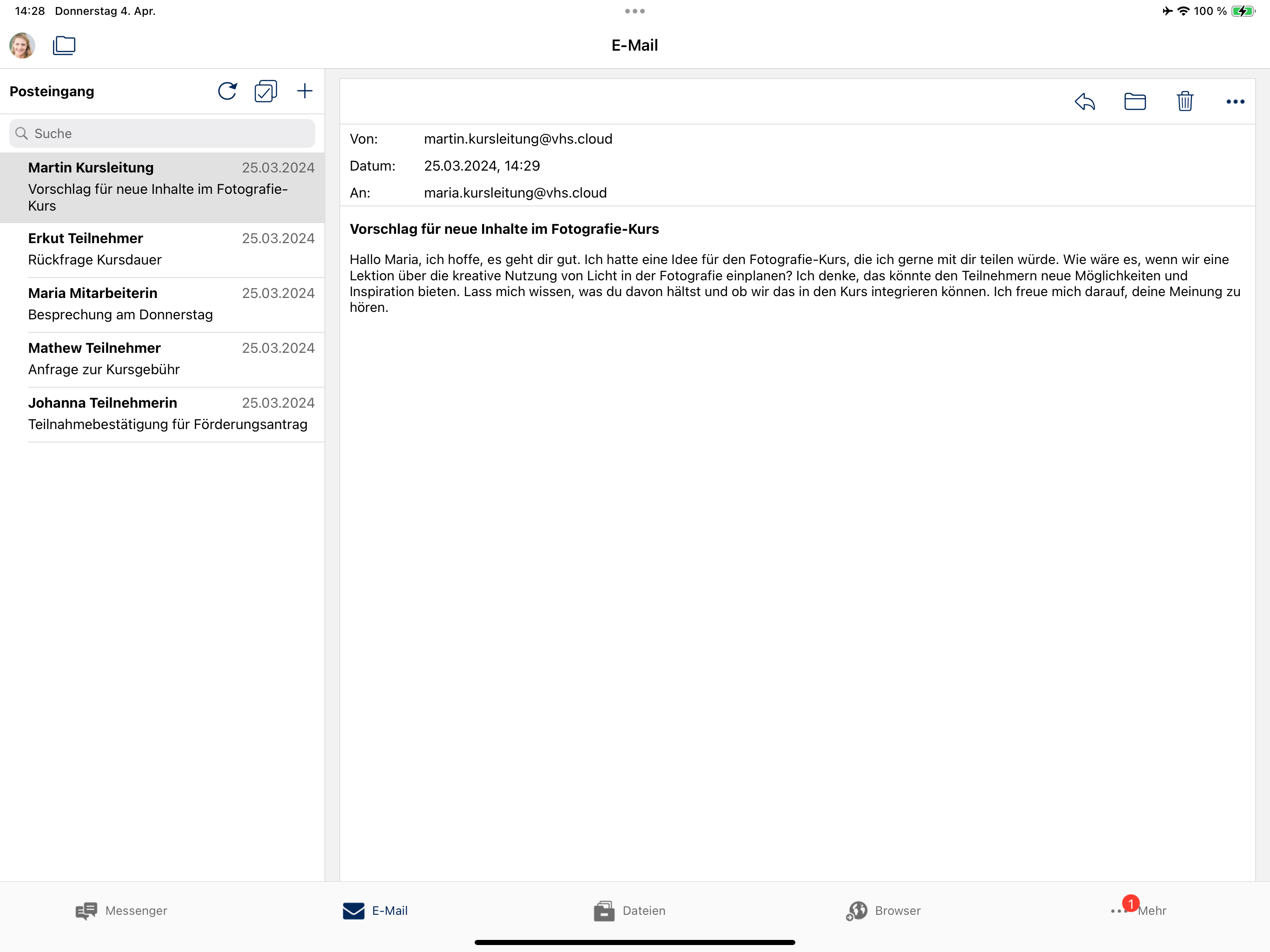Open email from Martin Kursleitung
The image size is (1270, 952).
pyautogui.click(x=163, y=187)
